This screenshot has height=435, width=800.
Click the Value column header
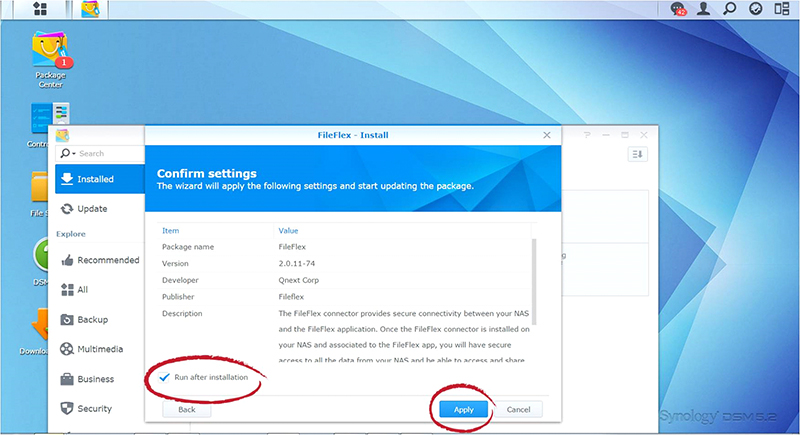288,231
